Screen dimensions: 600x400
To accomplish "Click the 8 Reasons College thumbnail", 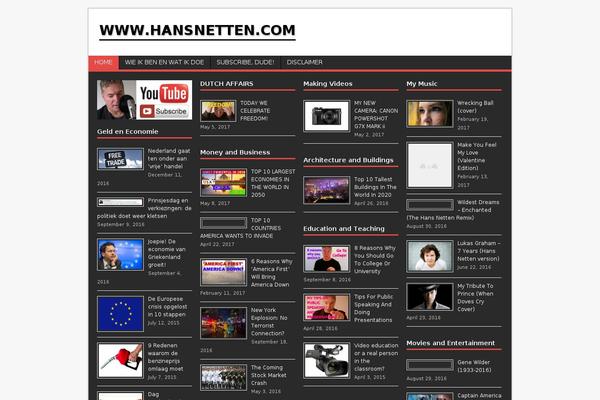I will click(326, 258).
